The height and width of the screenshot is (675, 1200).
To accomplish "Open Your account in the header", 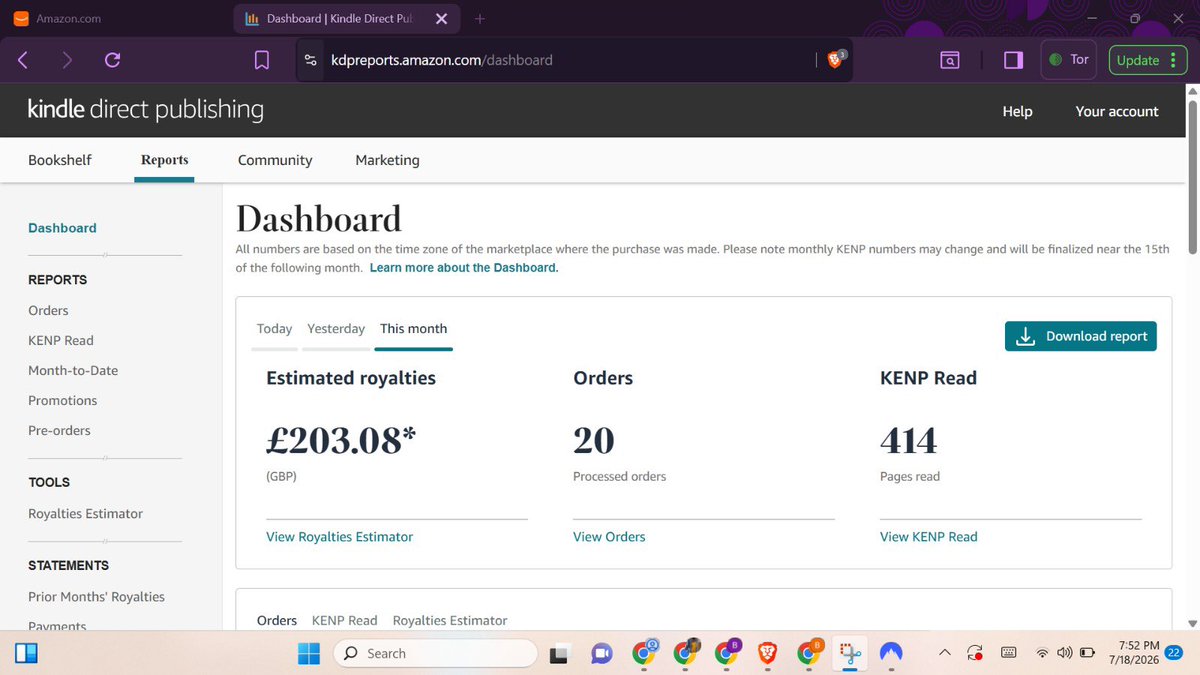I will click(1117, 111).
